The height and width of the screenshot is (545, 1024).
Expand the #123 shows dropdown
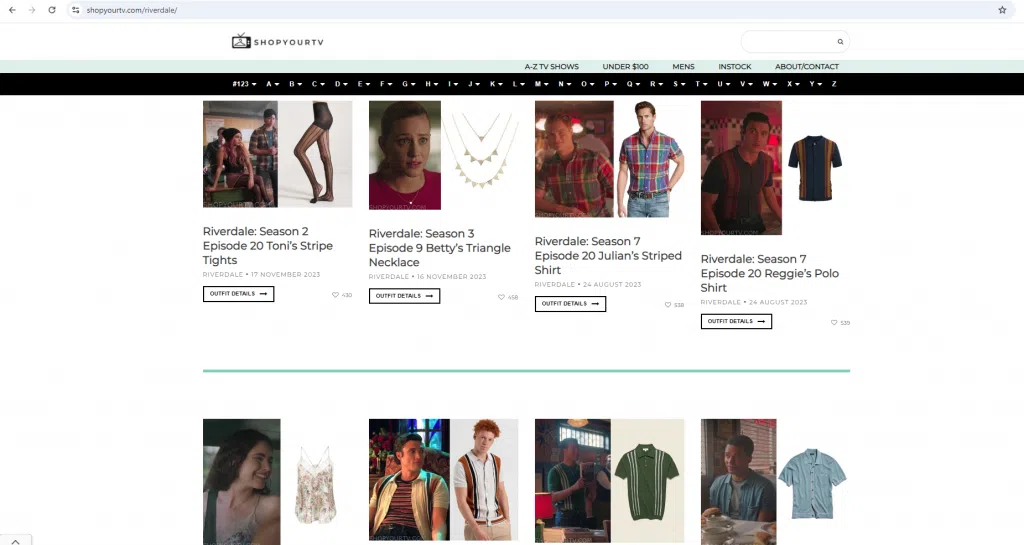[x=244, y=84]
